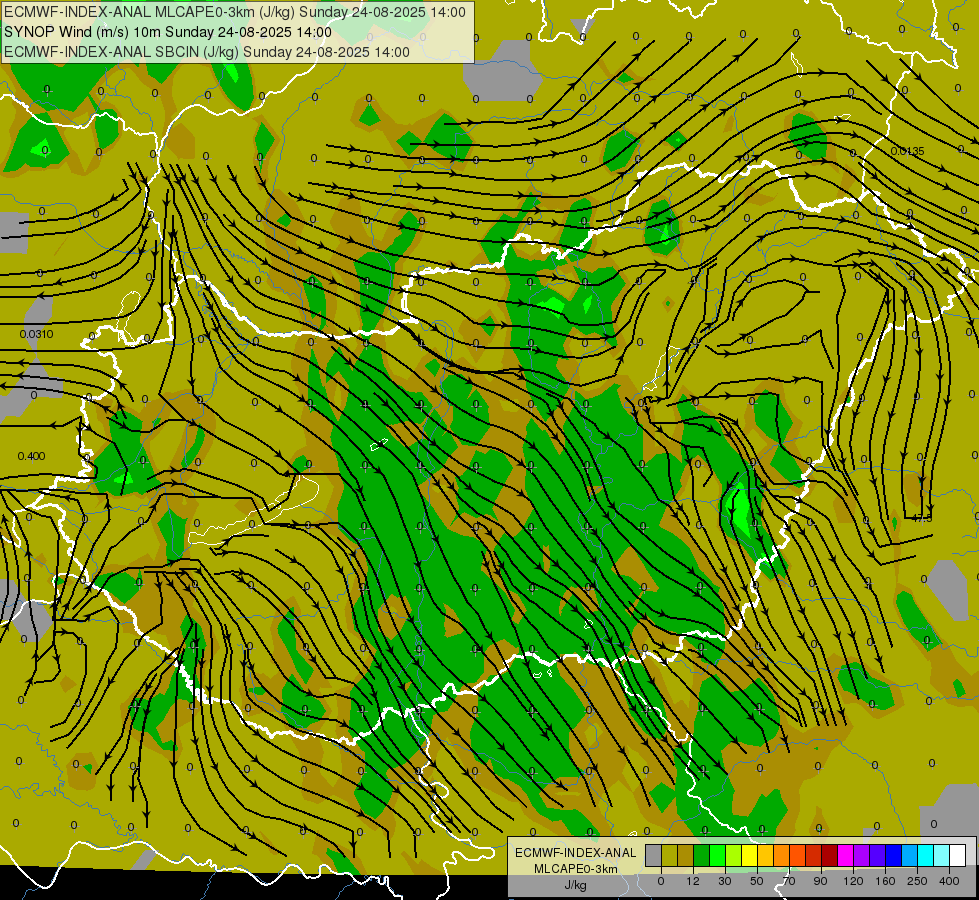Click the 0.400 value label on map

click(x=31, y=456)
